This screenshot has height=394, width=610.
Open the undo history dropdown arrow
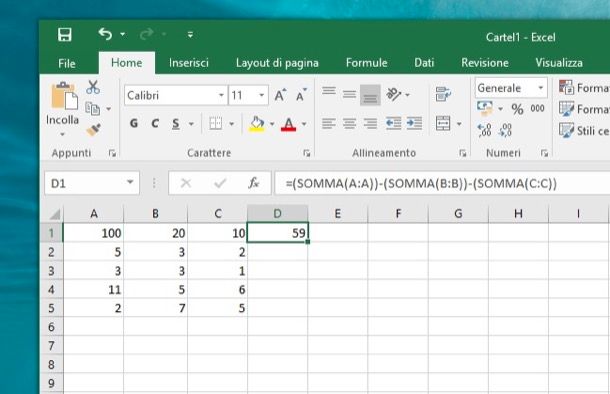click(x=123, y=34)
